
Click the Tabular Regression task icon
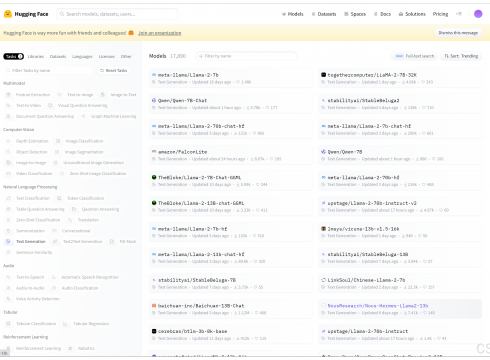point(65,324)
